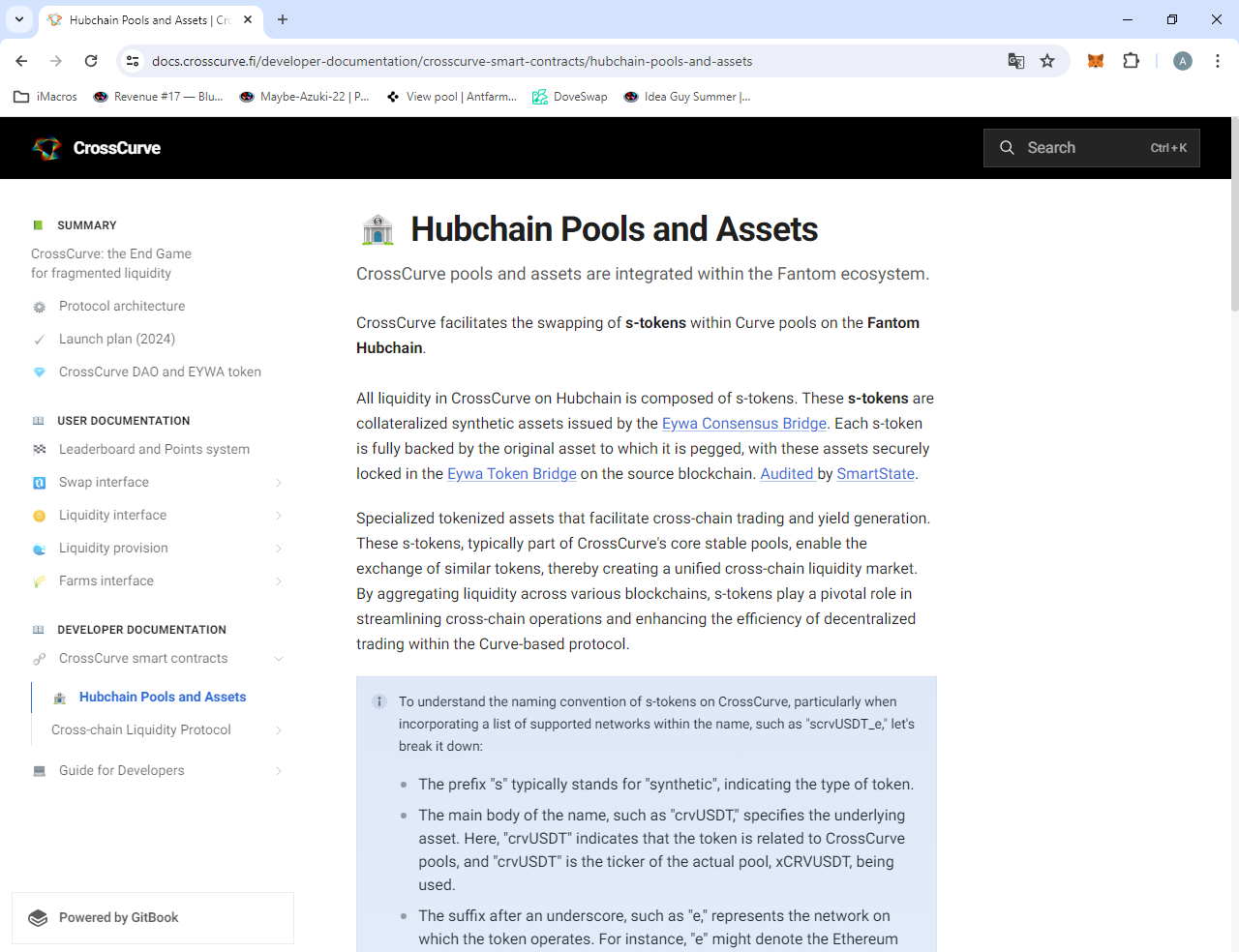This screenshot has height=952, width=1239.
Task: Close the Hubchain Pools and Assets tab
Action: pyautogui.click(x=248, y=19)
